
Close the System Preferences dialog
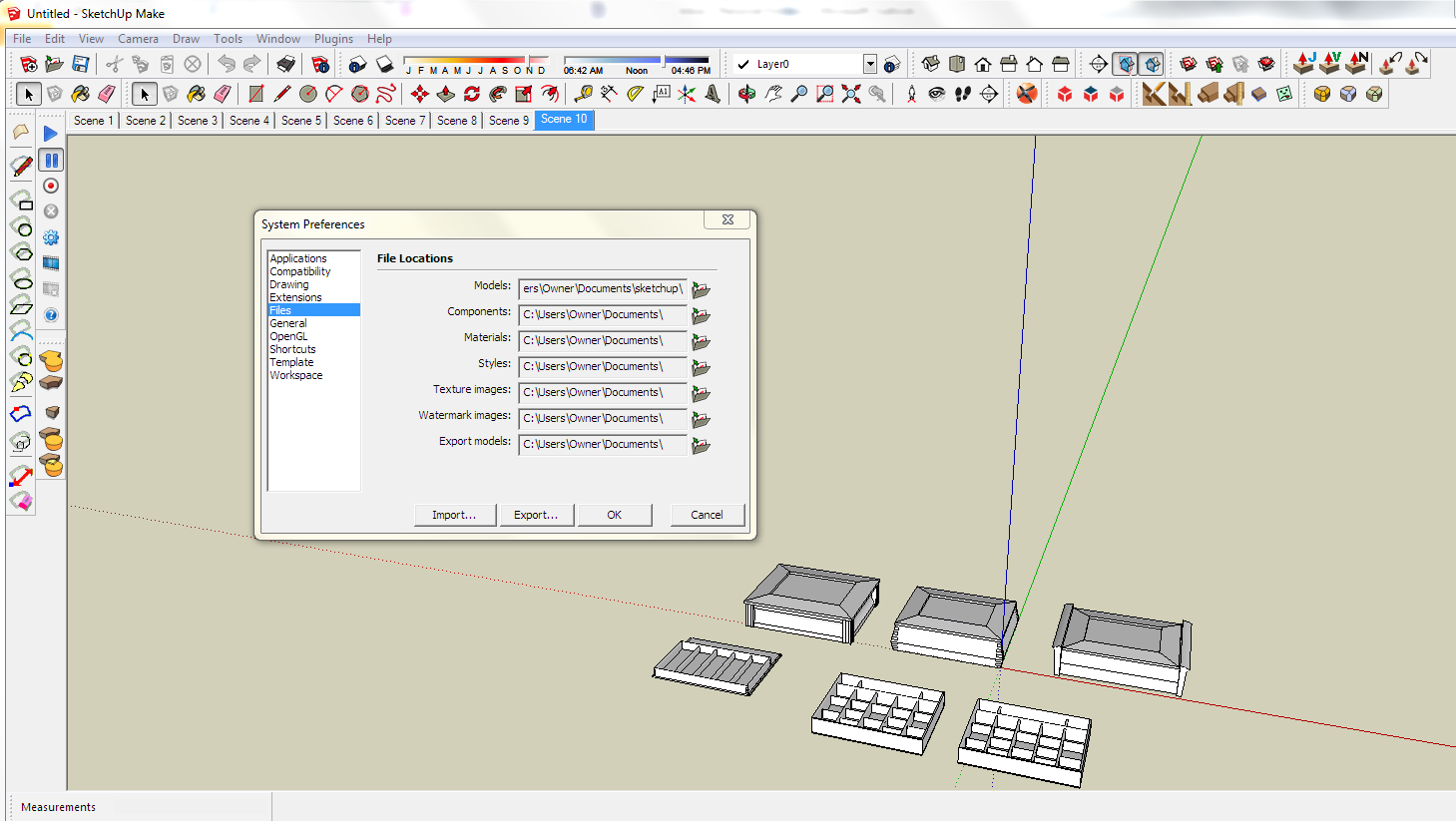tap(728, 219)
